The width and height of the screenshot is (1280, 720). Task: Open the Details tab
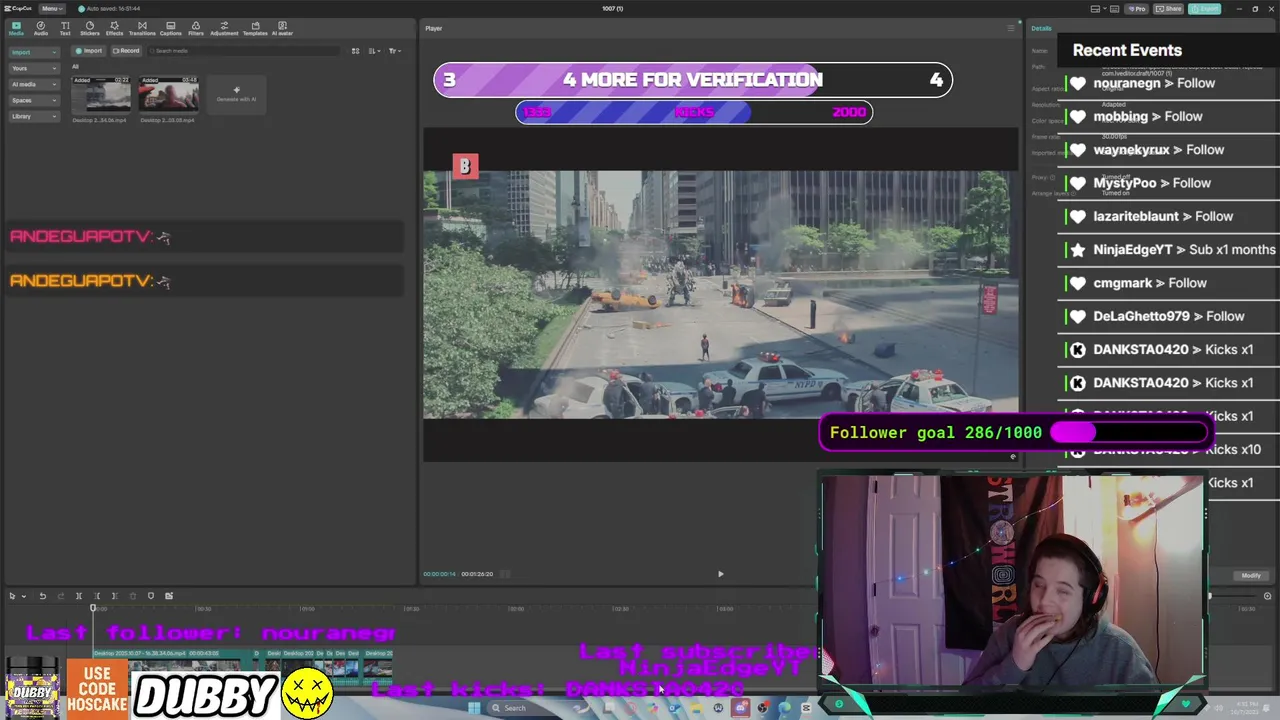coord(1042,28)
